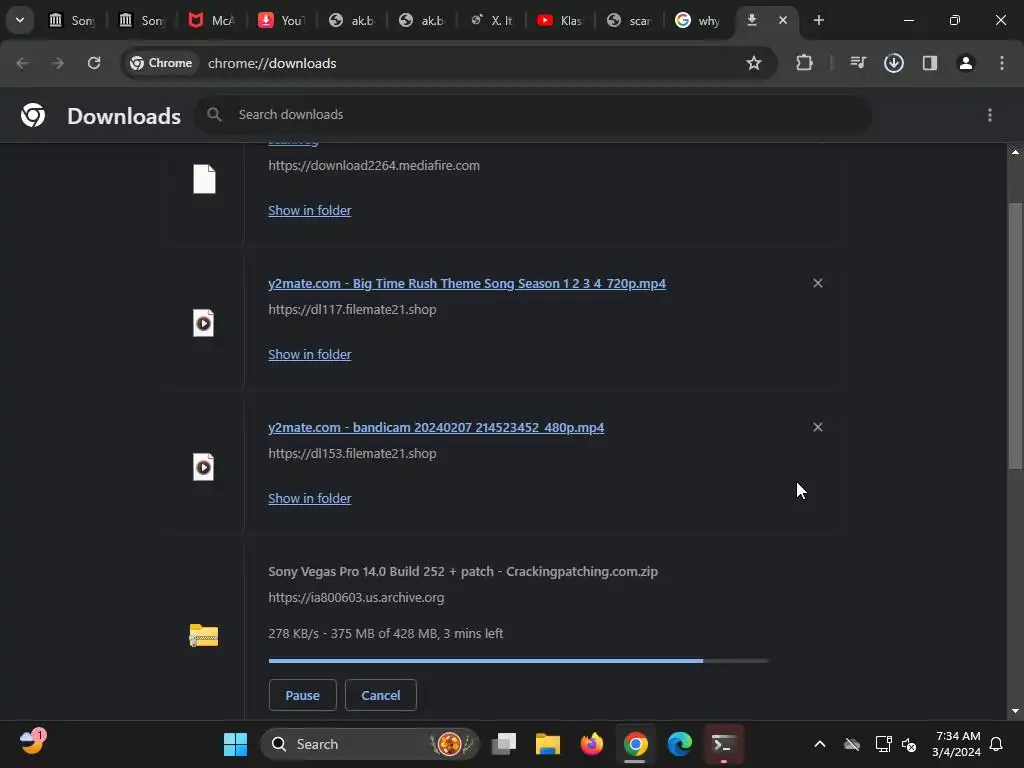Click the taskbar Search box
This screenshot has height=768, width=1024.
pos(369,744)
